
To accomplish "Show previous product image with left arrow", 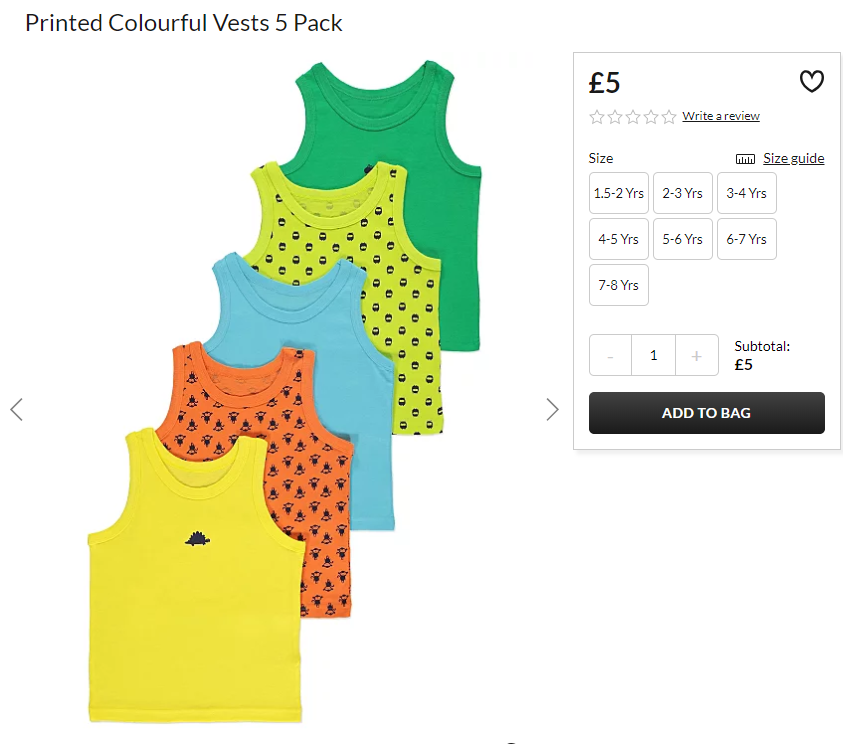I will [17, 410].
